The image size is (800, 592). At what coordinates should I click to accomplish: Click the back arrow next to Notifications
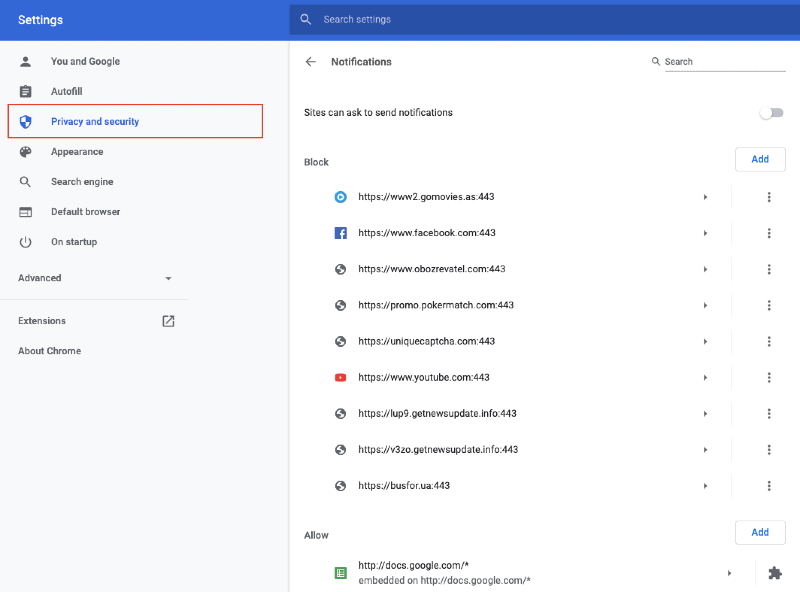coord(311,62)
